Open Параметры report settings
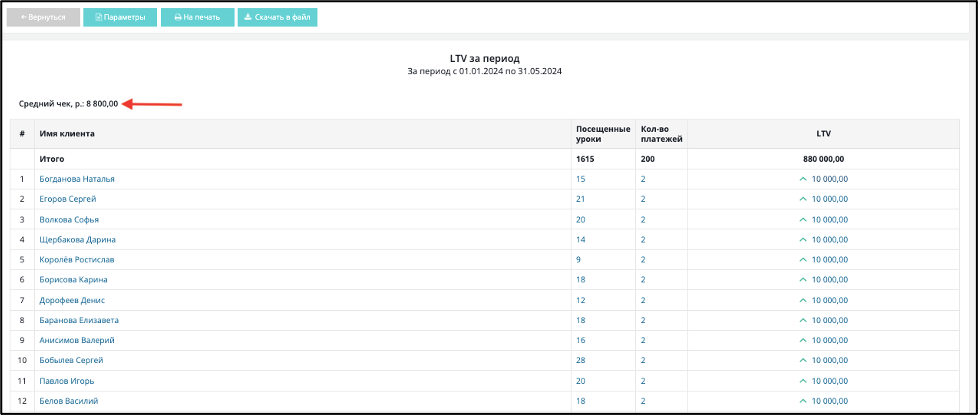 tap(121, 17)
